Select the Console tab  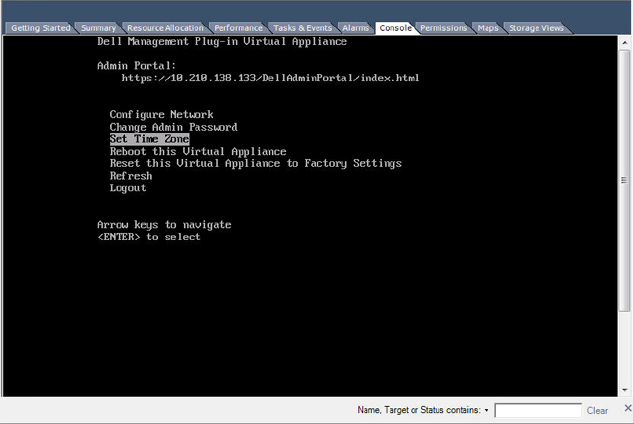click(395, 28)
